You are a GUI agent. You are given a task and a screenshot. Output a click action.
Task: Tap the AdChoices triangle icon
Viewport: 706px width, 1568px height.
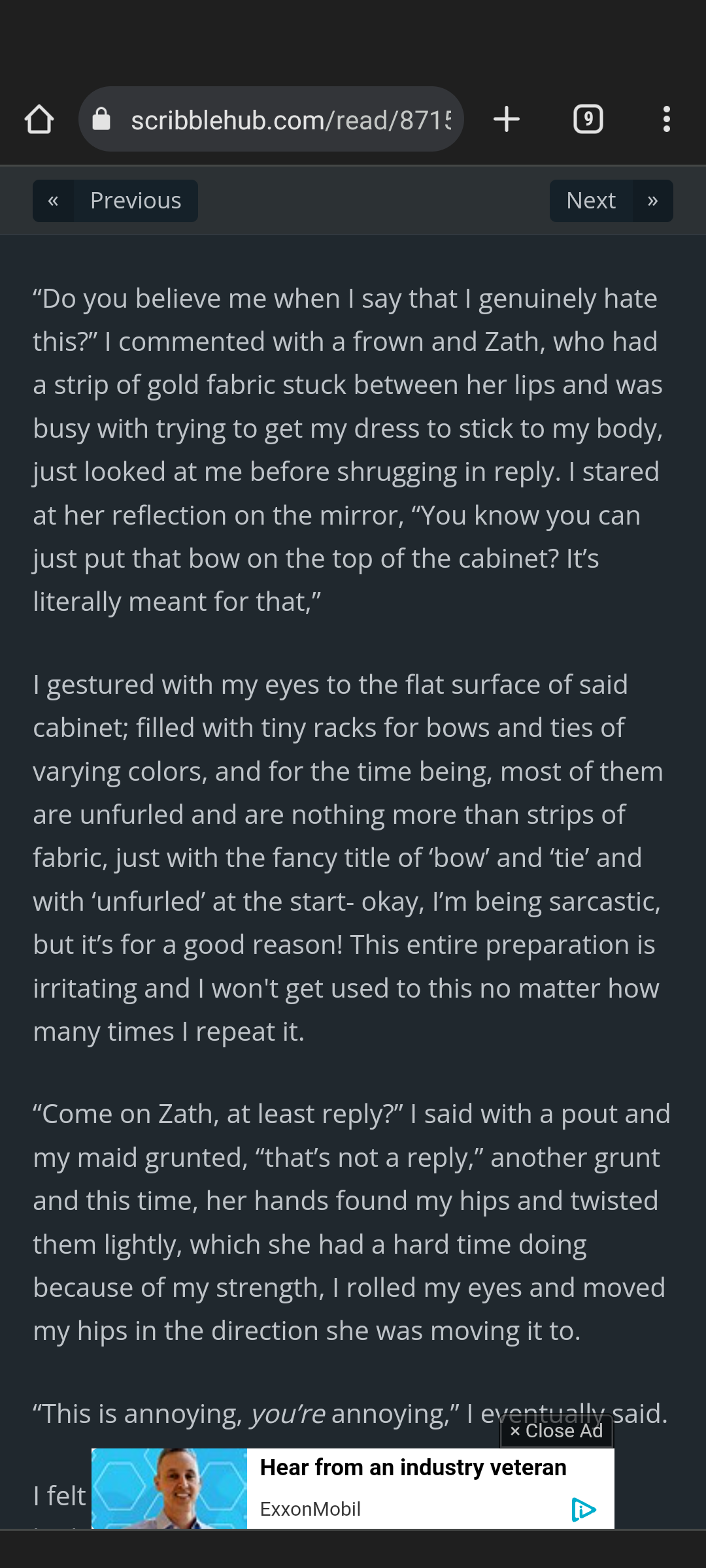click(582, 1509)
